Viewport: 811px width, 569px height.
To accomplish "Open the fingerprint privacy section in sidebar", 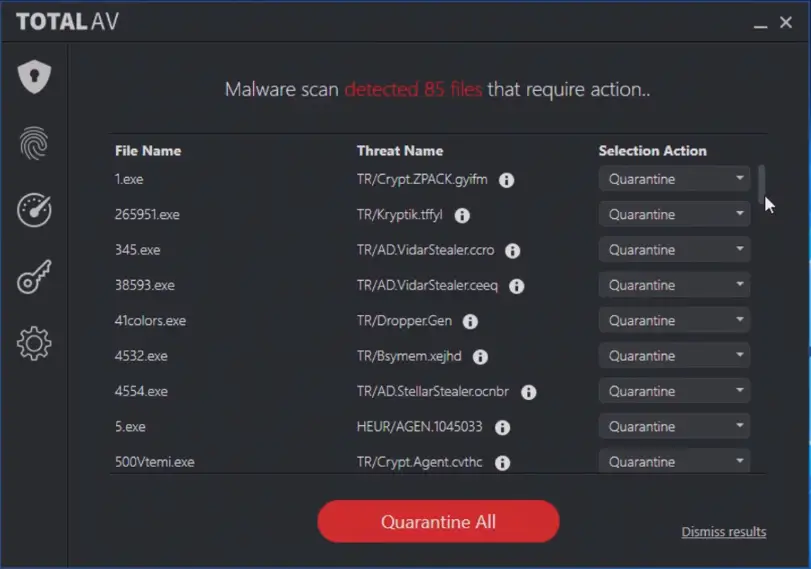I will [x=34, y=143].
